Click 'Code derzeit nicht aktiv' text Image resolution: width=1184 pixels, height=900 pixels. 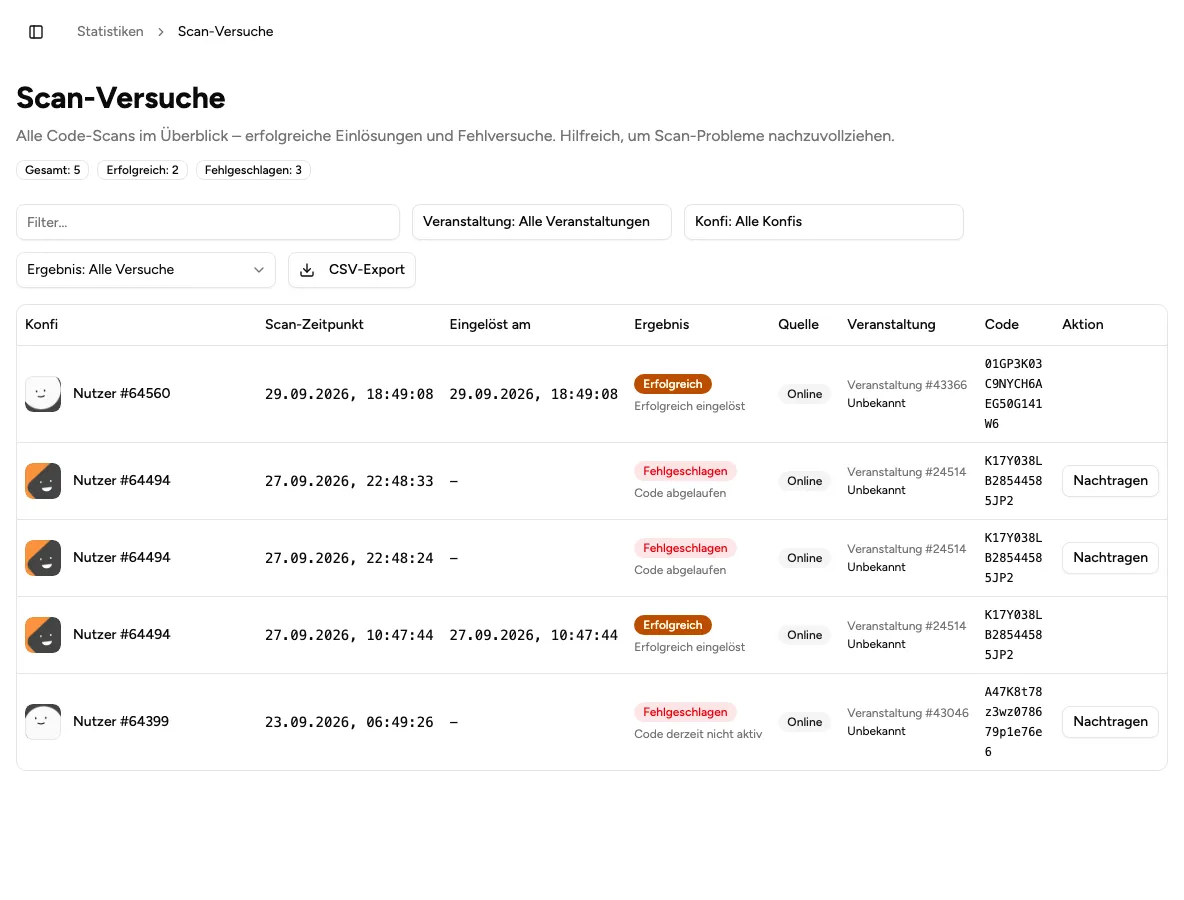[x=698, y=734]
